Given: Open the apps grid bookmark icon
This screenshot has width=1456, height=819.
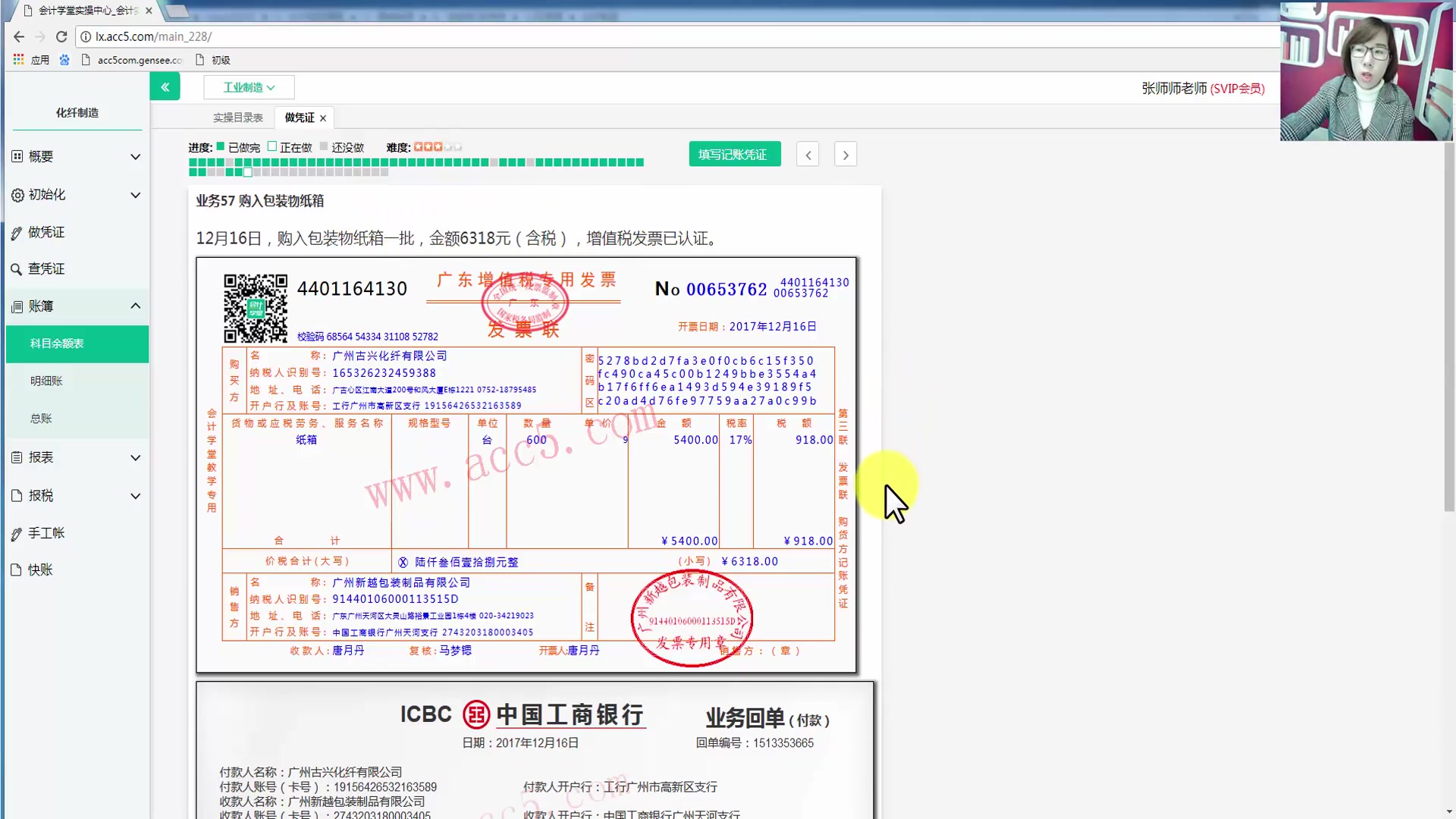Looking at the screenshot, I should pyautogui.click(x=18, y=59).
